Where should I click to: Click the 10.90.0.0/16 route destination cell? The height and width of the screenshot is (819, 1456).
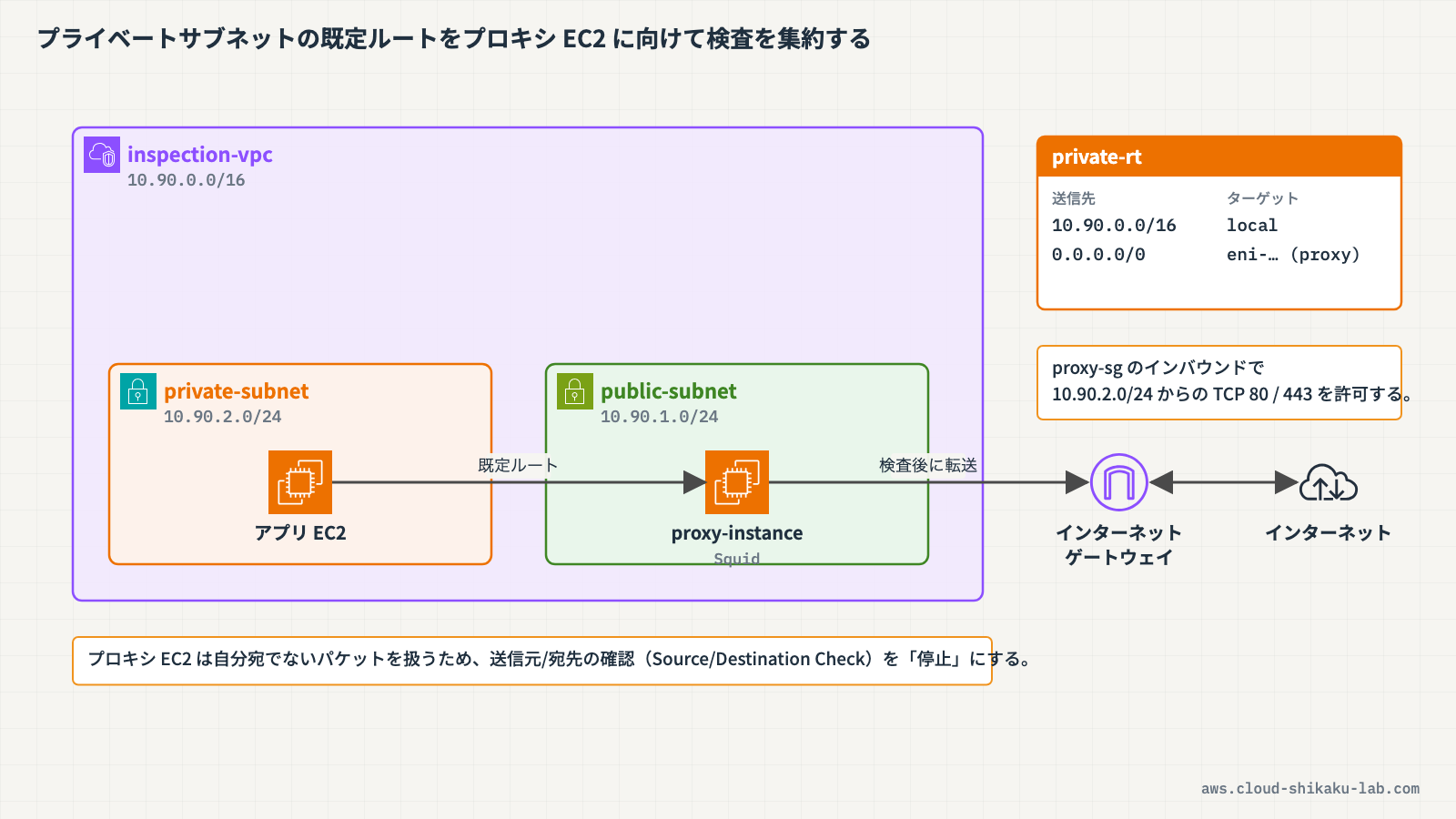1114,226
